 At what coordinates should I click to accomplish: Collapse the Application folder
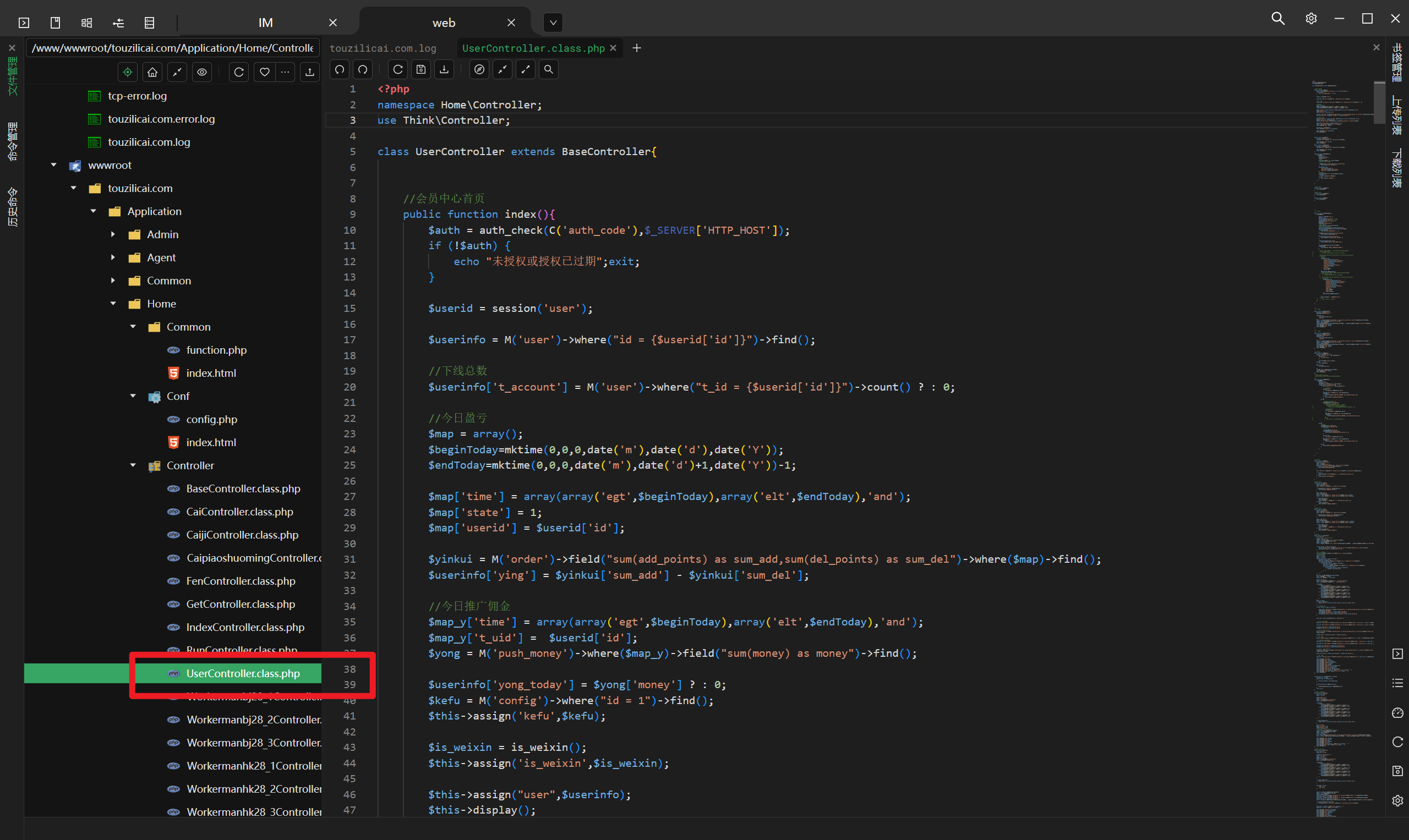point(94,211)
